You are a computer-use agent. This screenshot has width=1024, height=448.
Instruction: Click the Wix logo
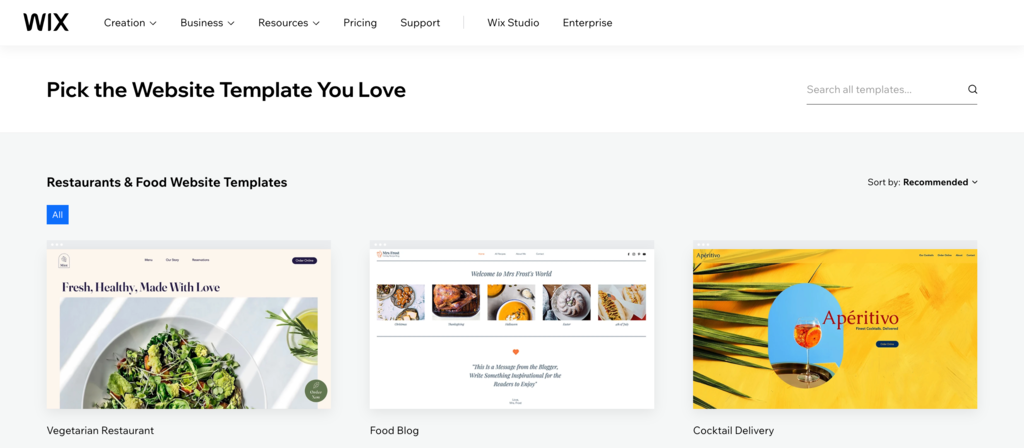point(46,22)
